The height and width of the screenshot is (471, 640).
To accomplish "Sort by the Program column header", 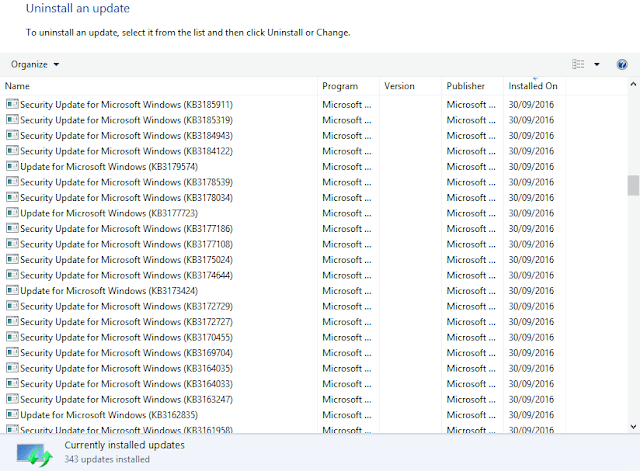I will (349, 86).
